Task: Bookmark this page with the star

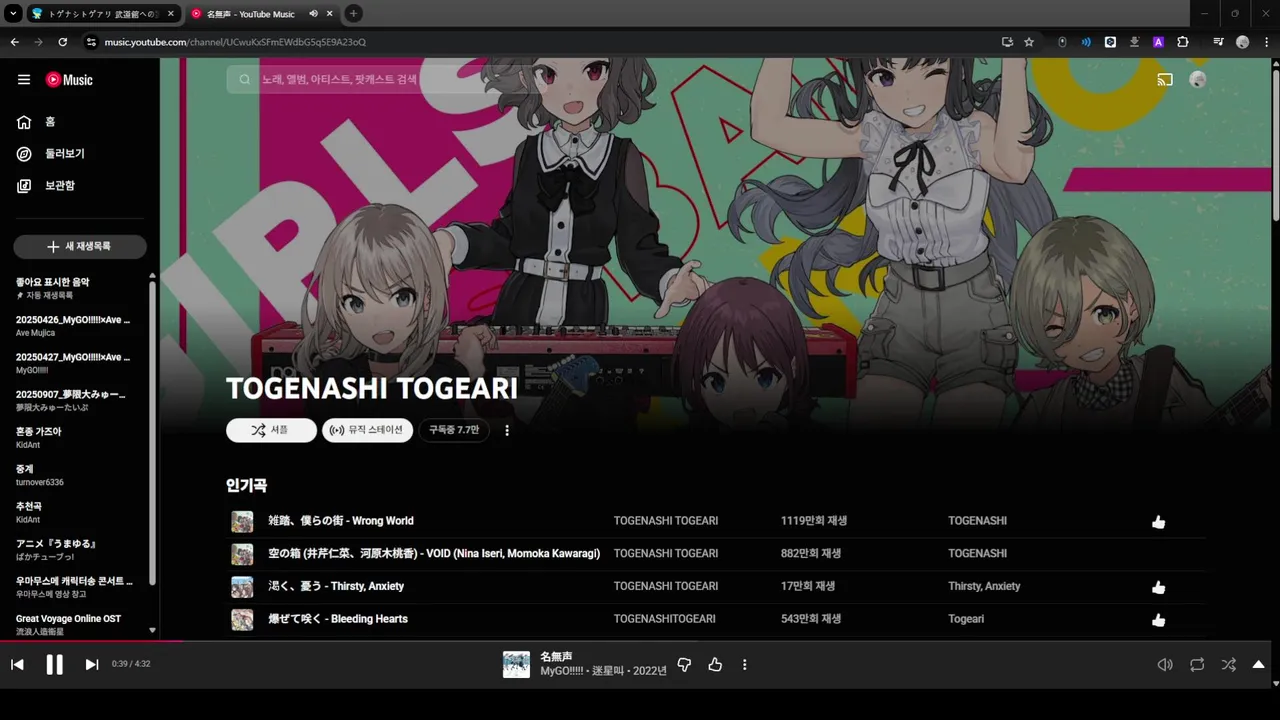Action: (1029, 42)
